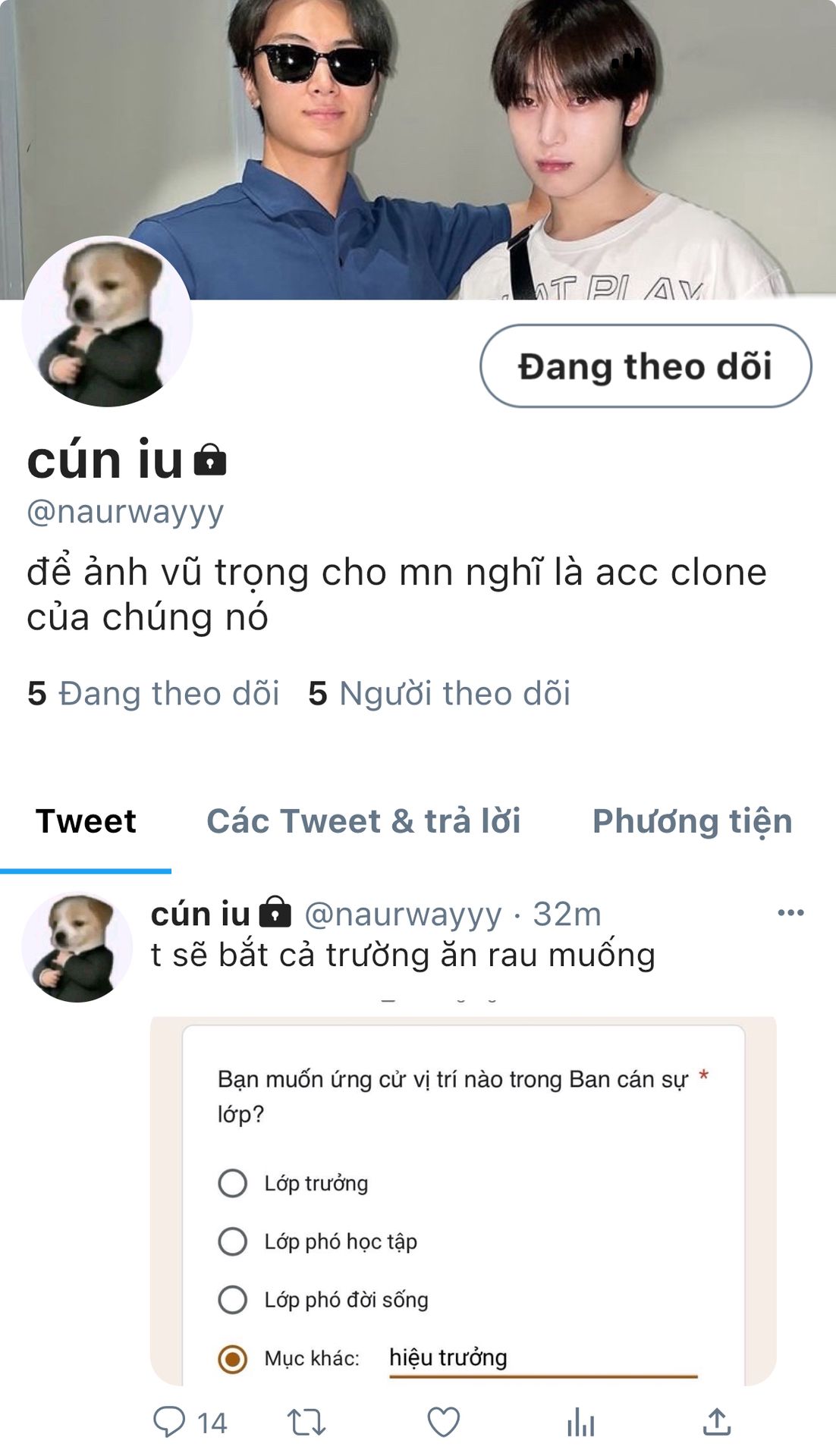Tap the small dog avatar in tweet
The image size is (836, 1456).
coord(77,947)
